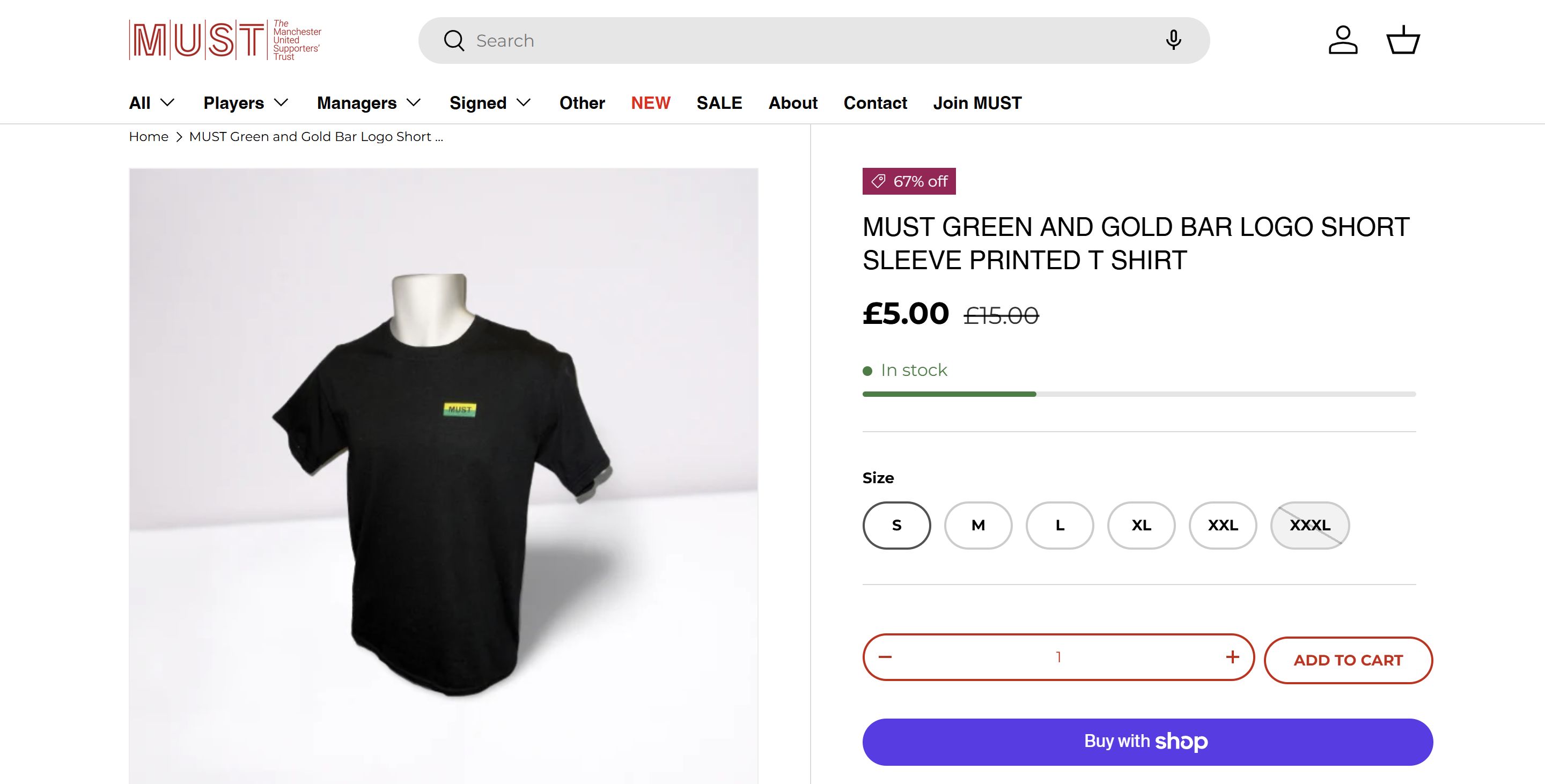Image resolution: width=1545 pixels, height=784 pixels.
Task: Increase quantity with the plus icon
Action: pos(1233,657)
